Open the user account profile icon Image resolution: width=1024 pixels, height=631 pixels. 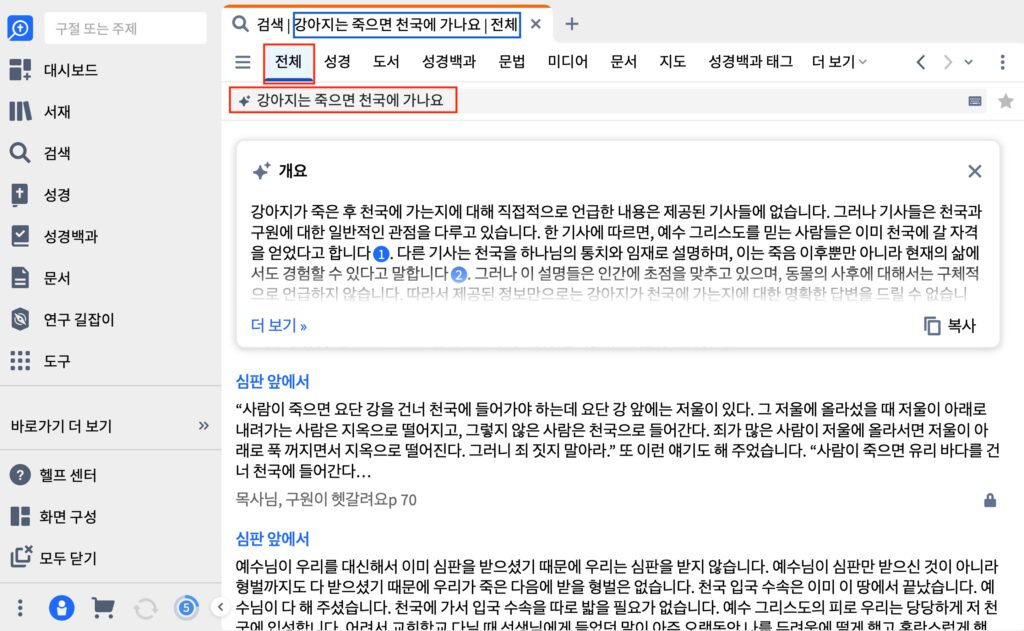click(x=61, y=608)
